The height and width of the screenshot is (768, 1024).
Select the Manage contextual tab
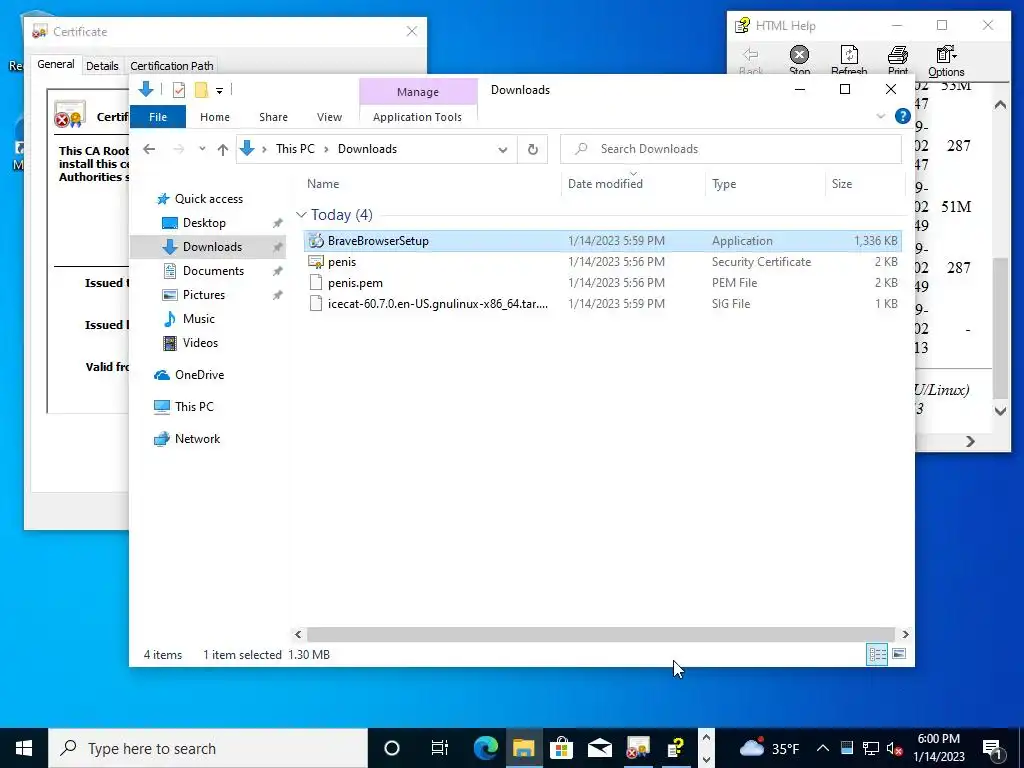[418, 92]
